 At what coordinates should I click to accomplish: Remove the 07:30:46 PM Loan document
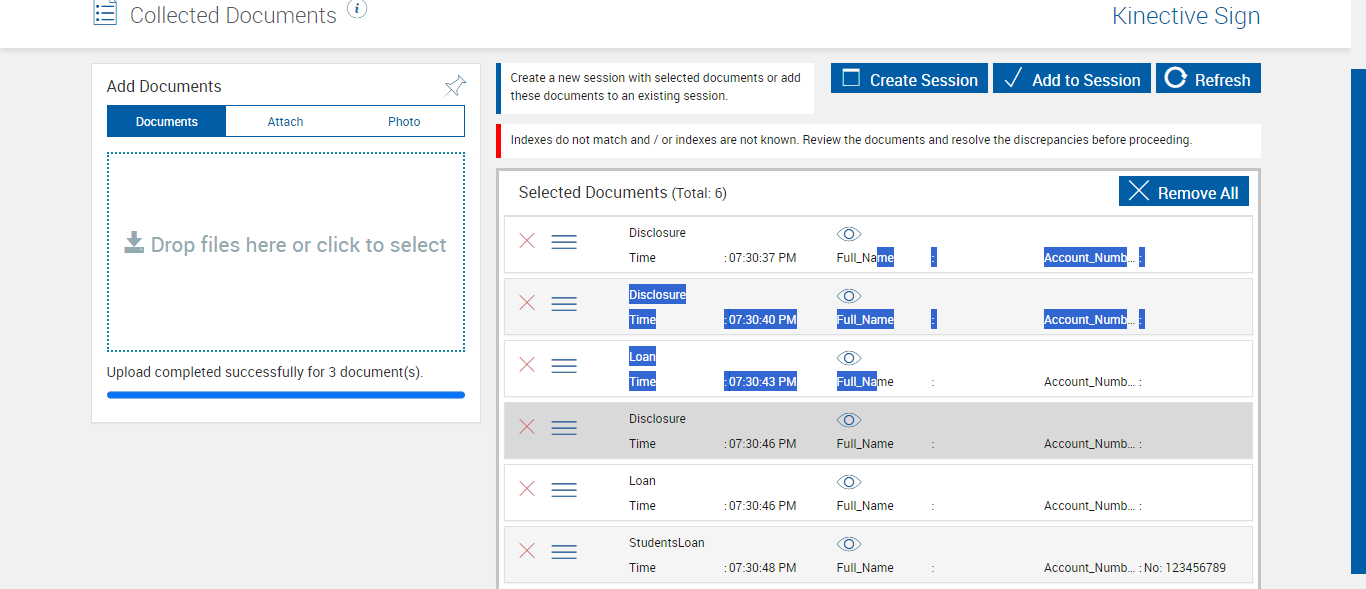(527, 489)
